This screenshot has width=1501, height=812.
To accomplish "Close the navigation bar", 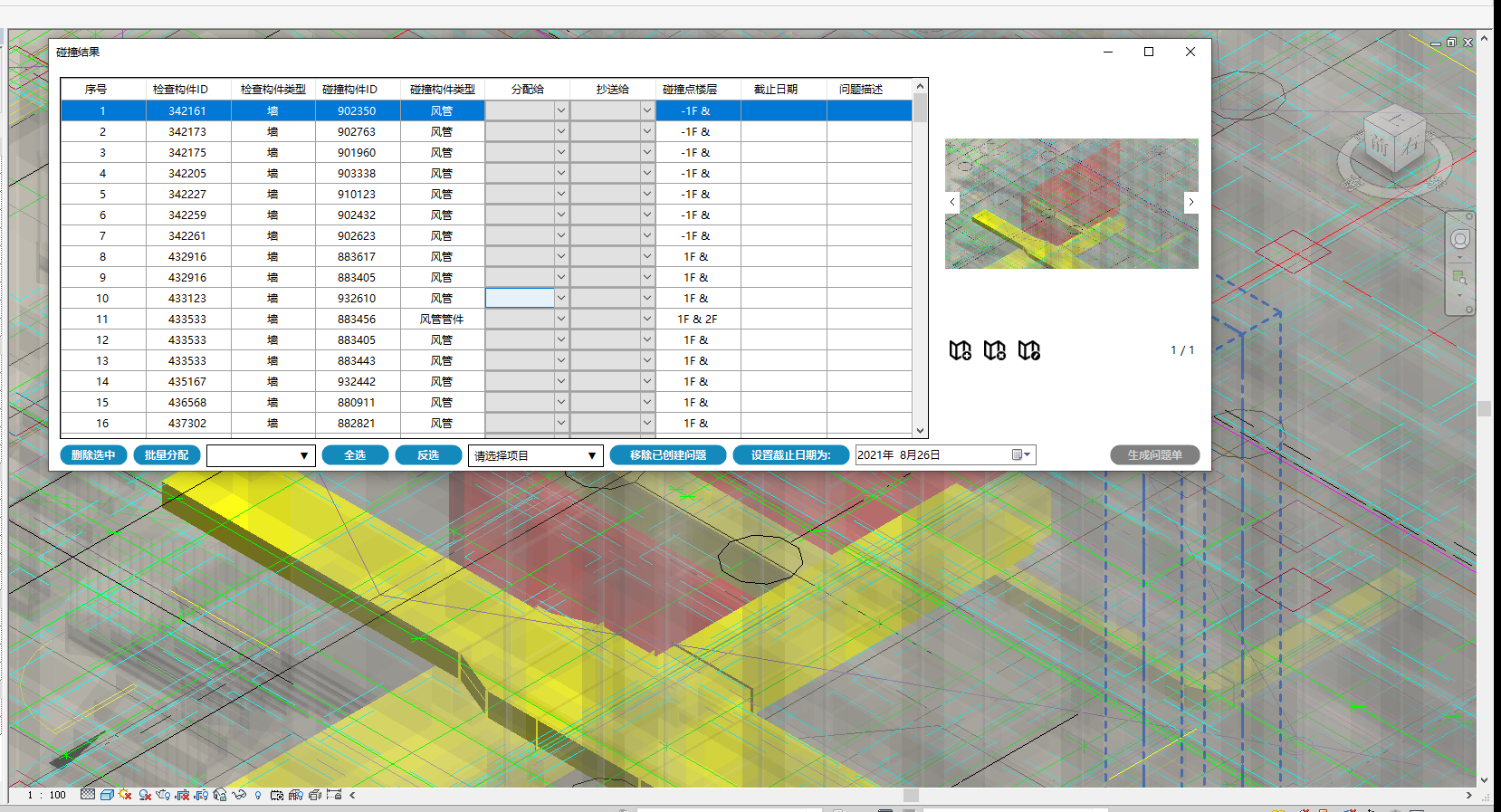I will coord(1469,217).
